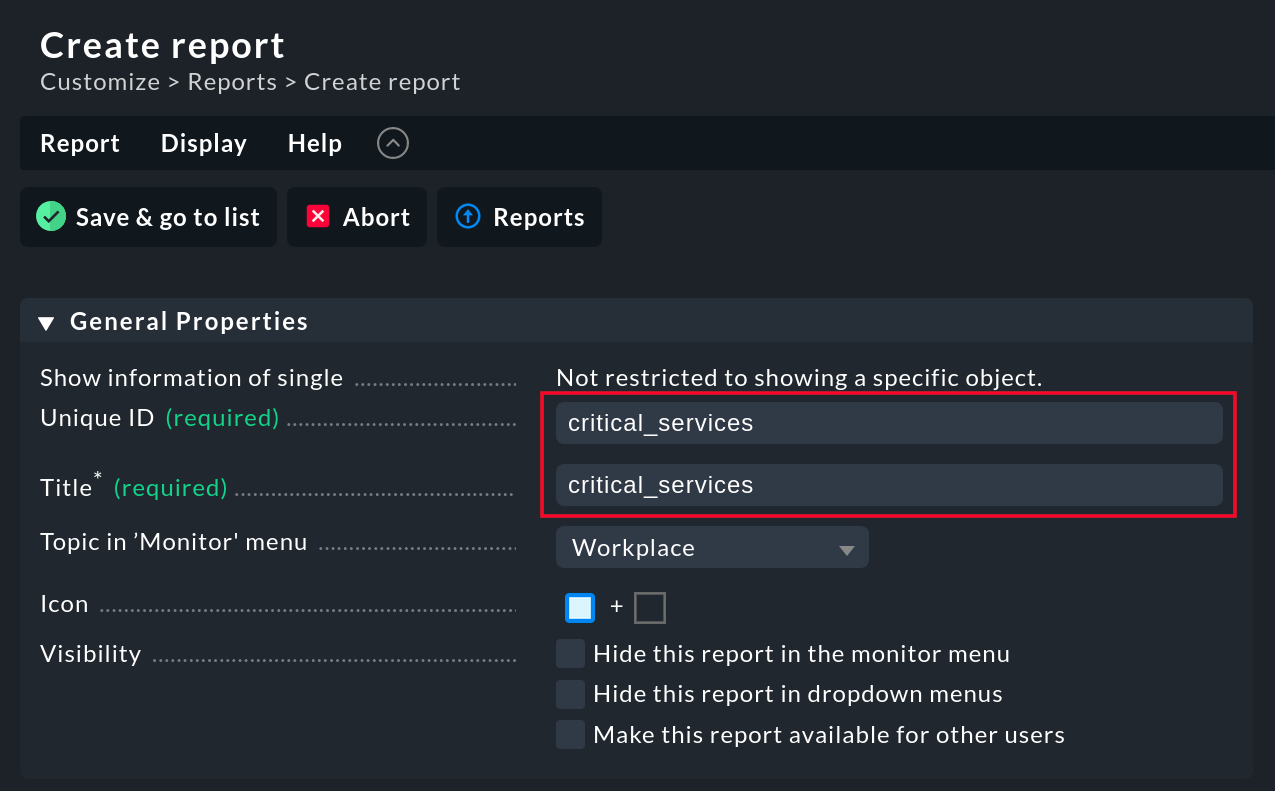Open the Display menu
Screen dimensions: 1275x791
[204, 143]
